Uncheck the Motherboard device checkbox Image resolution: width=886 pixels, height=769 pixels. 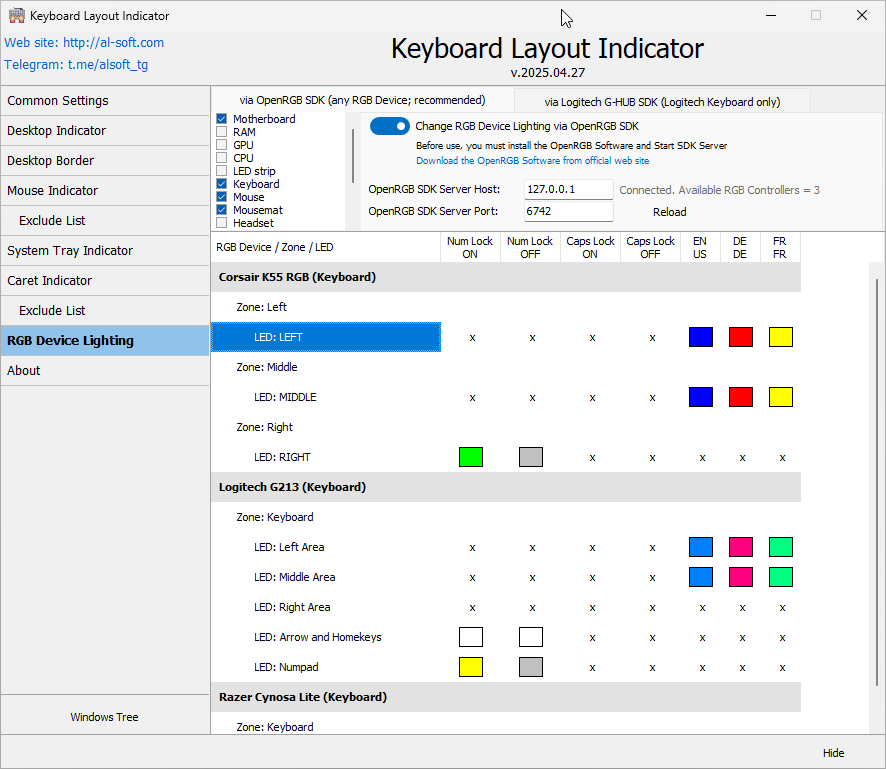(x=221, y=118)
